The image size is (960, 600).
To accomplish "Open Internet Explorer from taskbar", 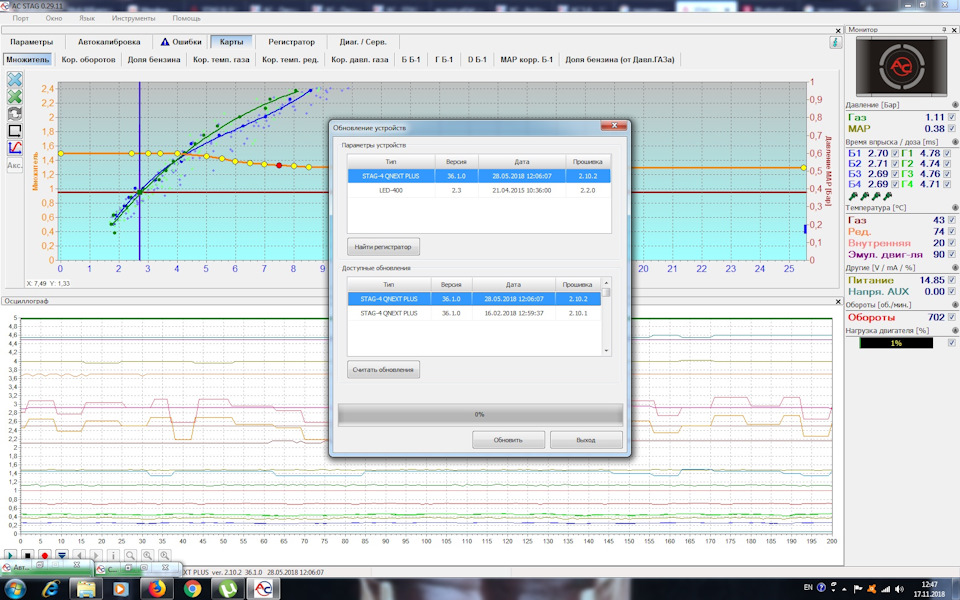I will (x=51, y=589).
